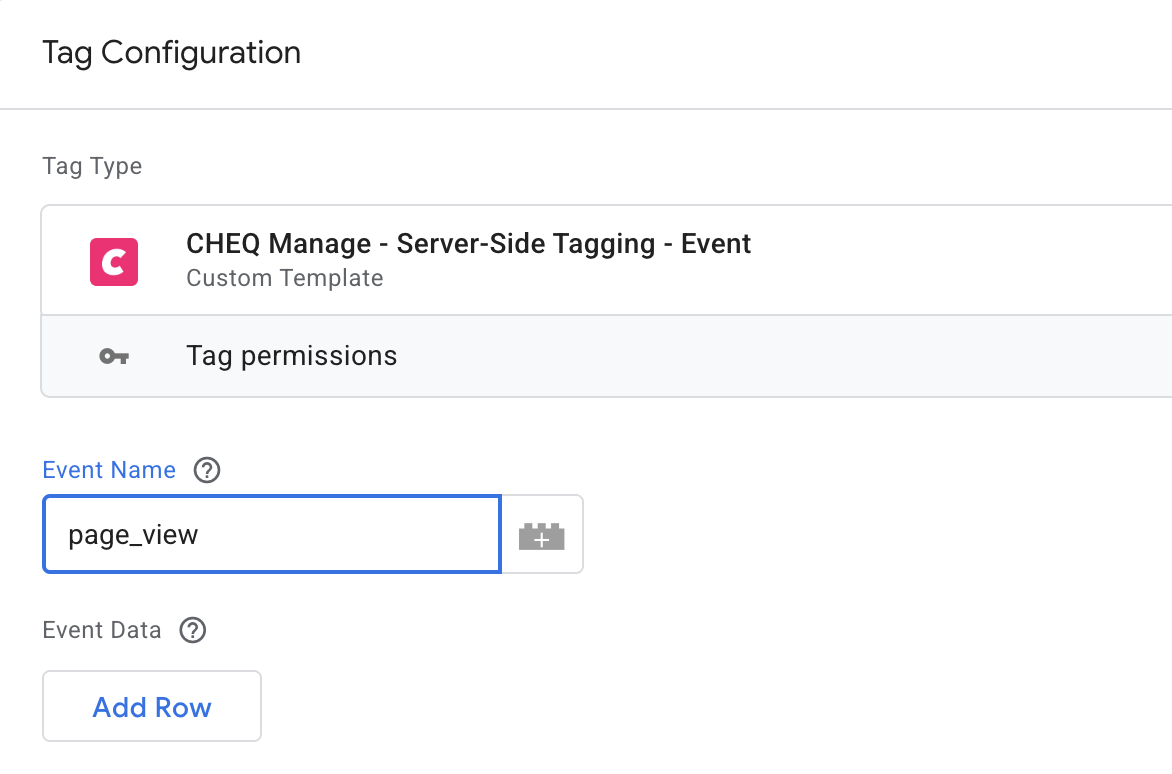Click the Event Name label
The width and height of the screenshot is (1172, 774).
[x=109, y=470]
